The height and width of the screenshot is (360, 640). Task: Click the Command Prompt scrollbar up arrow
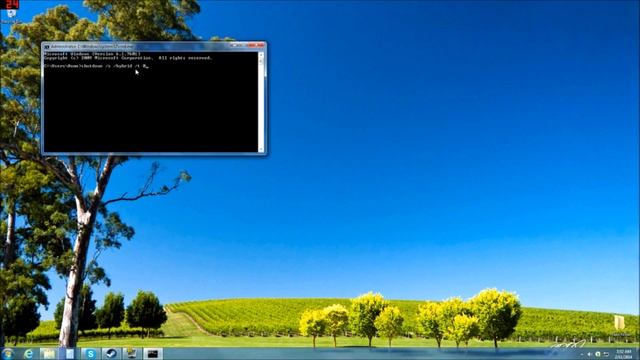(261, 55)
